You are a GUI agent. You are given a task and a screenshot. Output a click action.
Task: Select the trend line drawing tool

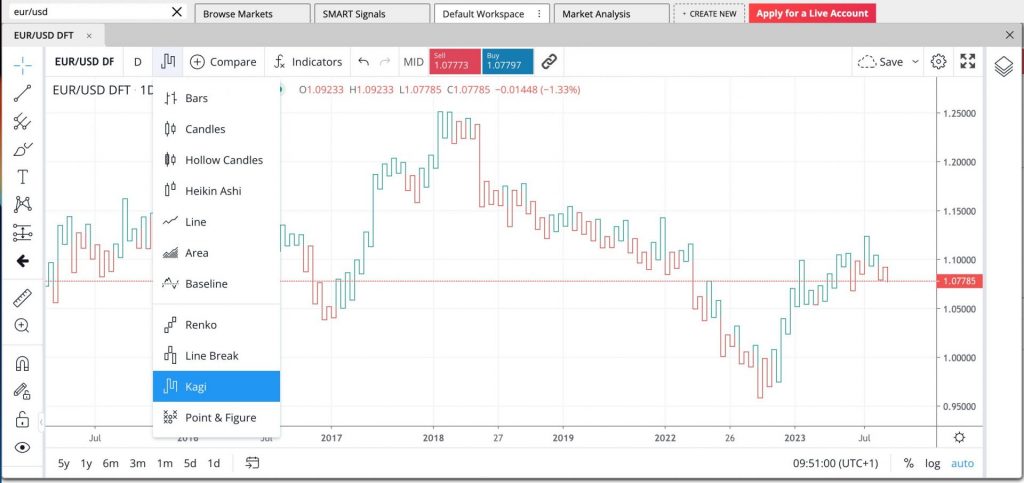tap(23, 93)
